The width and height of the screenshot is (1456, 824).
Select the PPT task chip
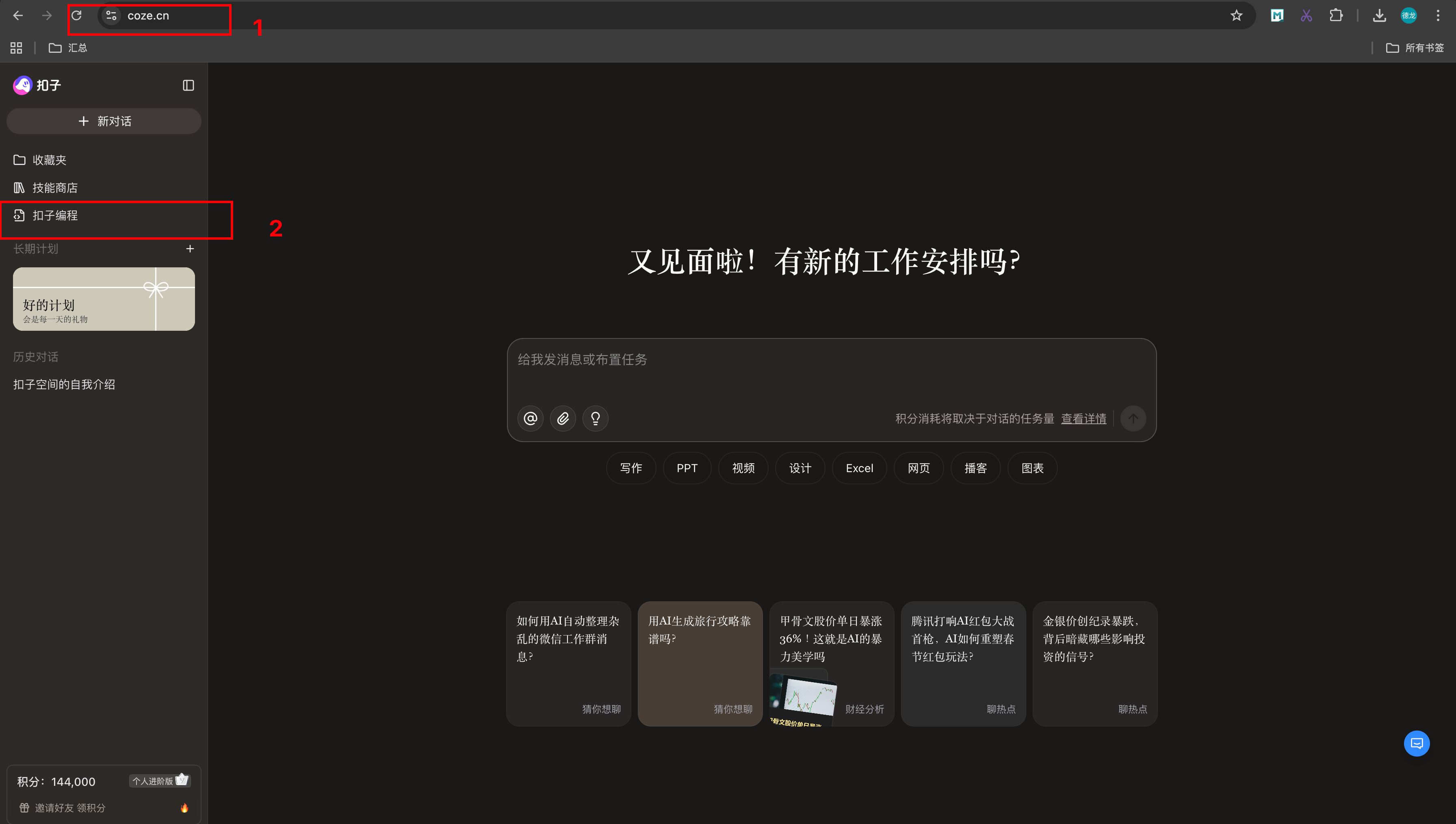pos(687,468)
